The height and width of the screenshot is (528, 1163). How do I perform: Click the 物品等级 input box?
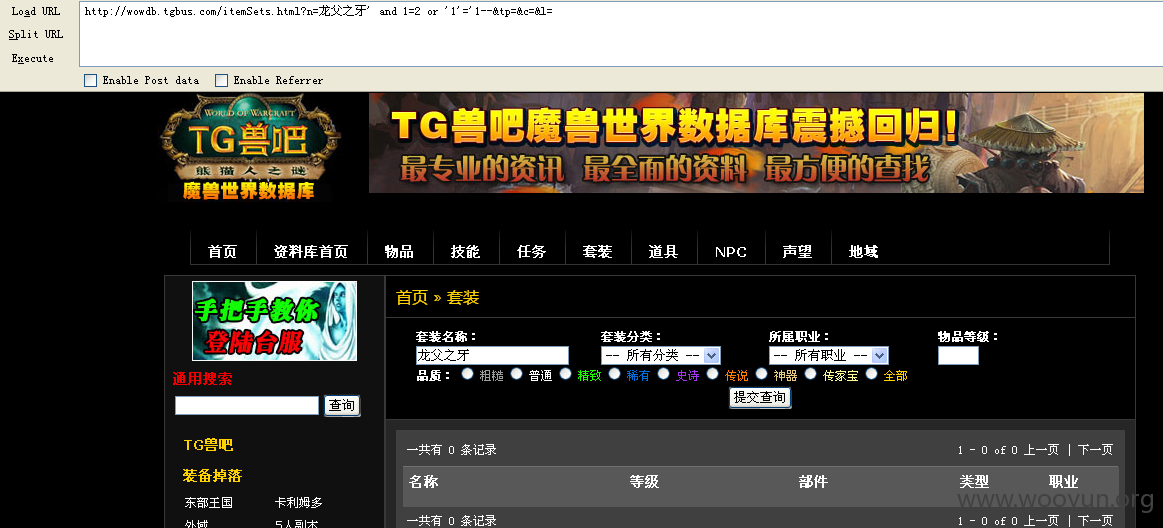tap(958, 355)
